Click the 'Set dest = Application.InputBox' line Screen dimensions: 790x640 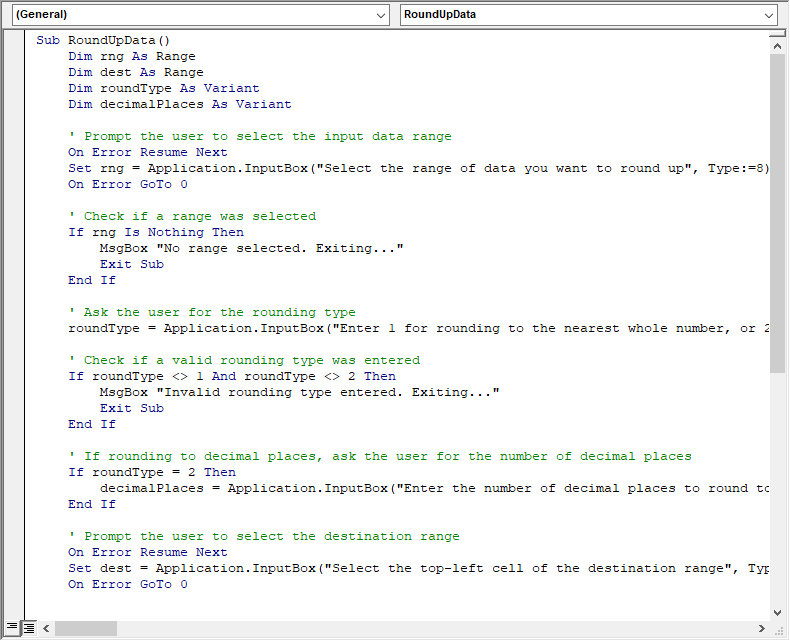419,568
